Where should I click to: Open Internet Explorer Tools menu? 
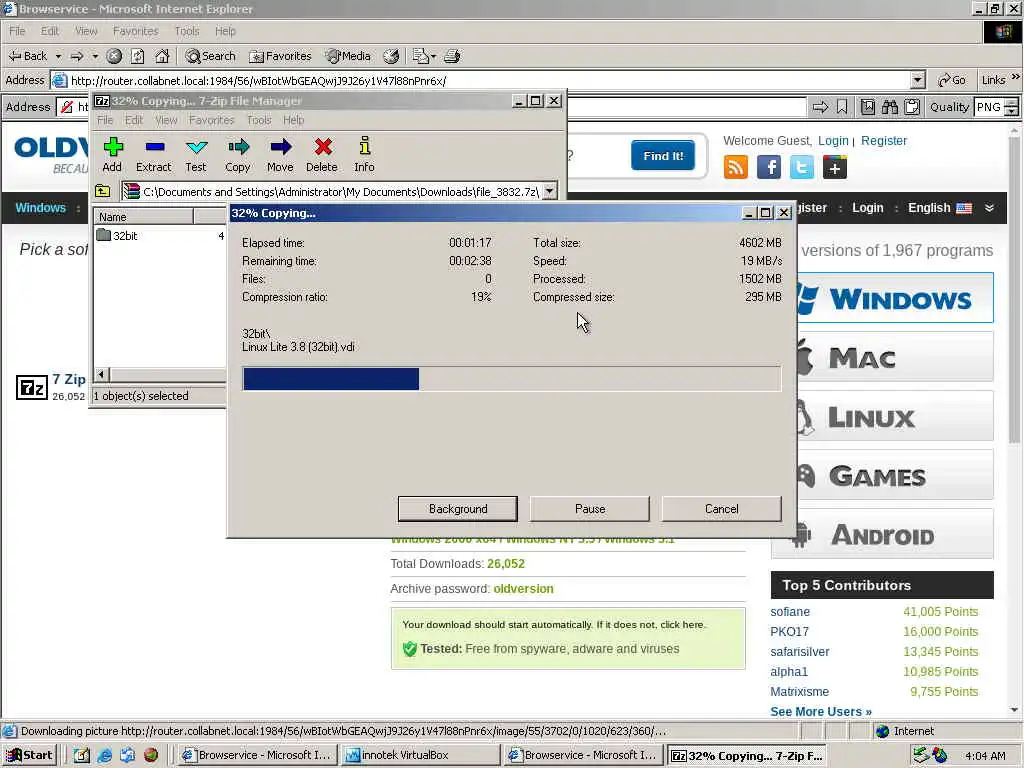[x=187, y=31]
